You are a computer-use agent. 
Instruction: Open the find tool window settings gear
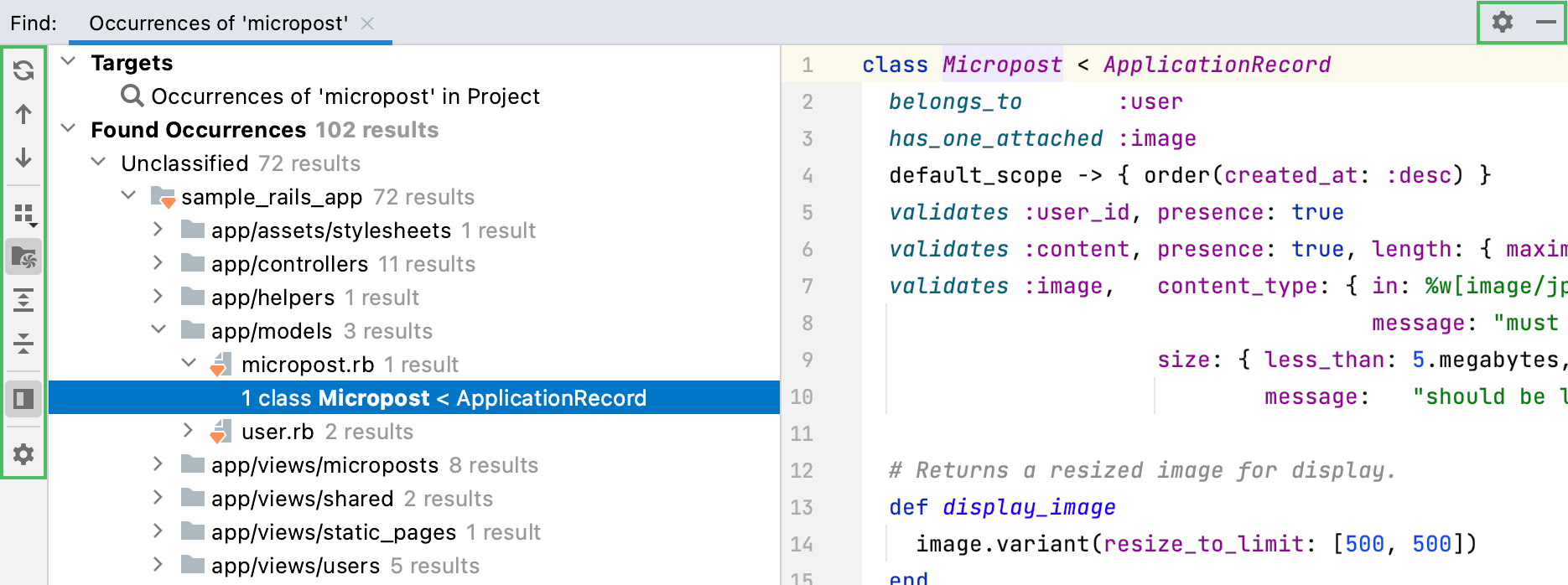23,456
